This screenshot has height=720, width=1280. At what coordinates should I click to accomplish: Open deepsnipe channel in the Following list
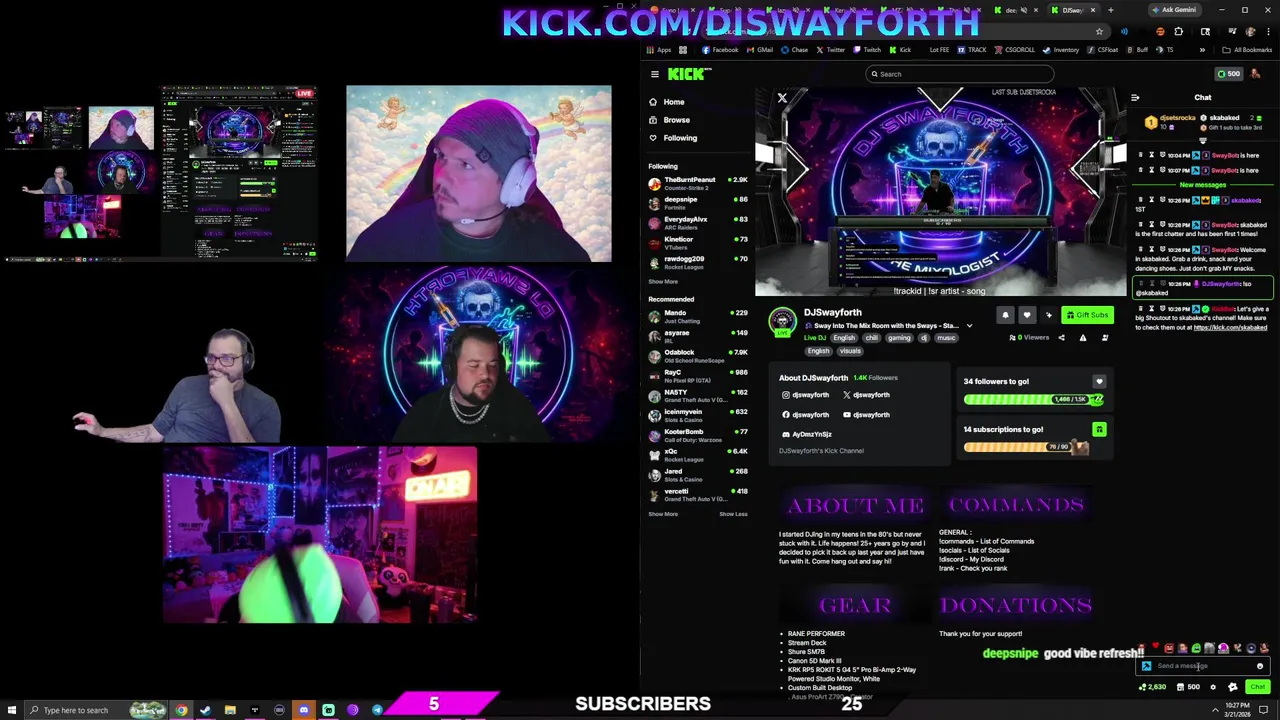698,203
